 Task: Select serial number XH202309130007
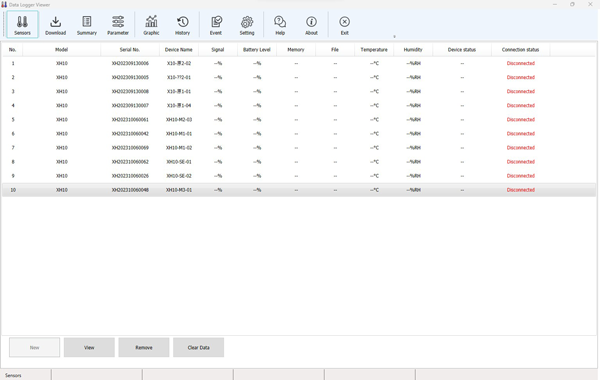130,105
